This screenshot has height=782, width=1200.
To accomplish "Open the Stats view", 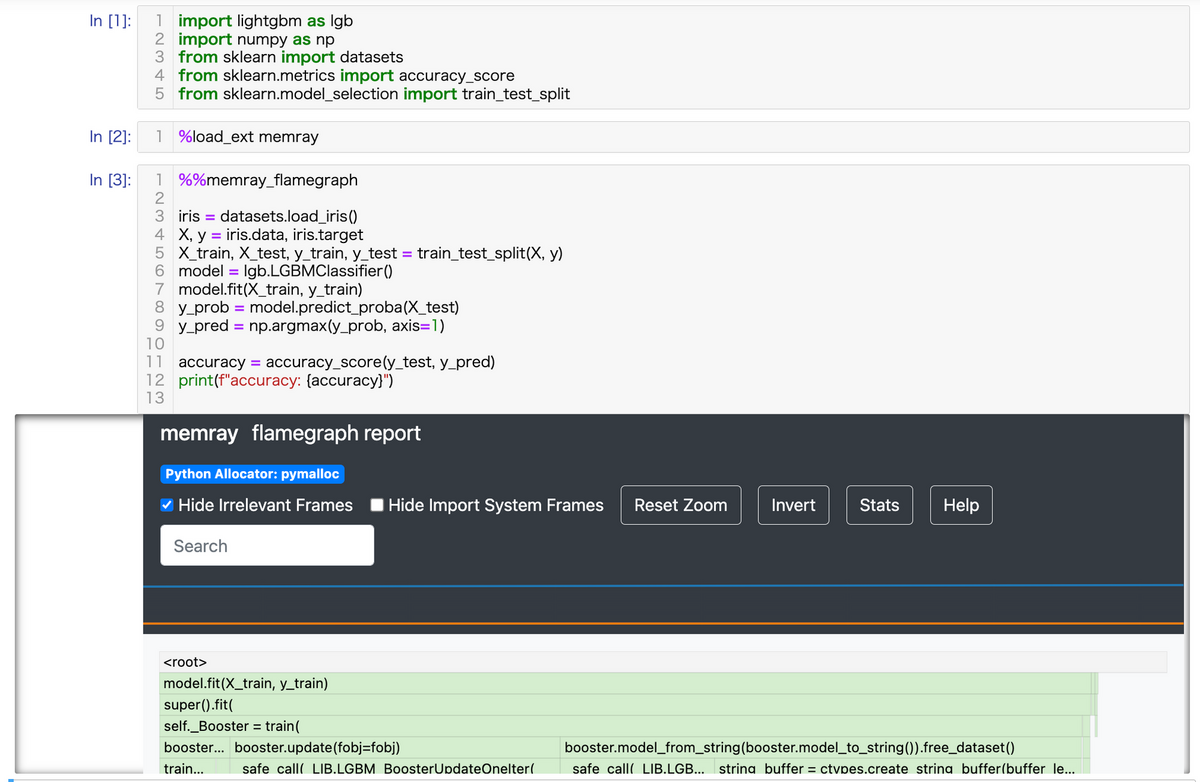I will [x=879, y=505].
